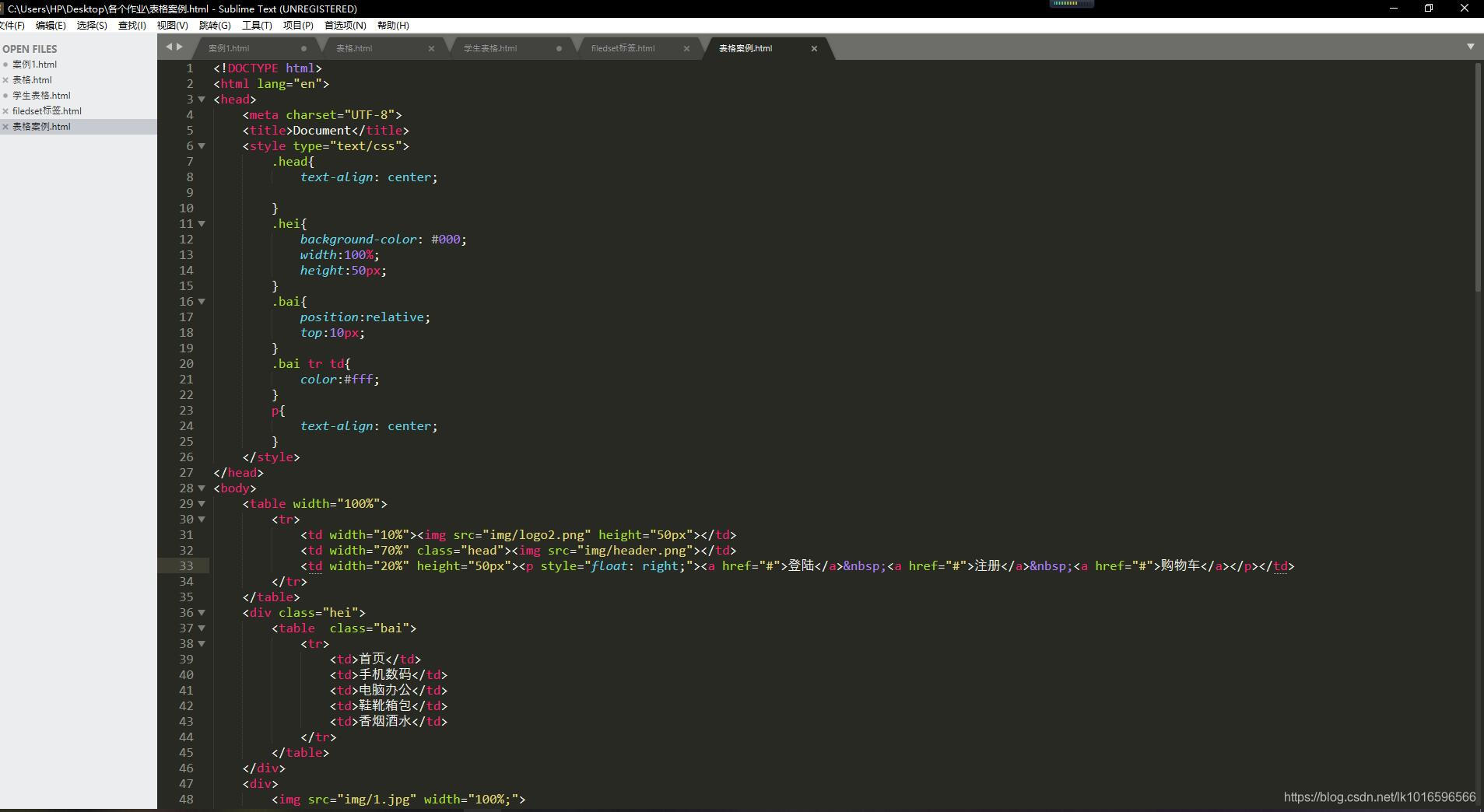Viewport: 1484px width, 812px height.
Task: Go to next tab with right arrow
Action: tap(180, 47)
